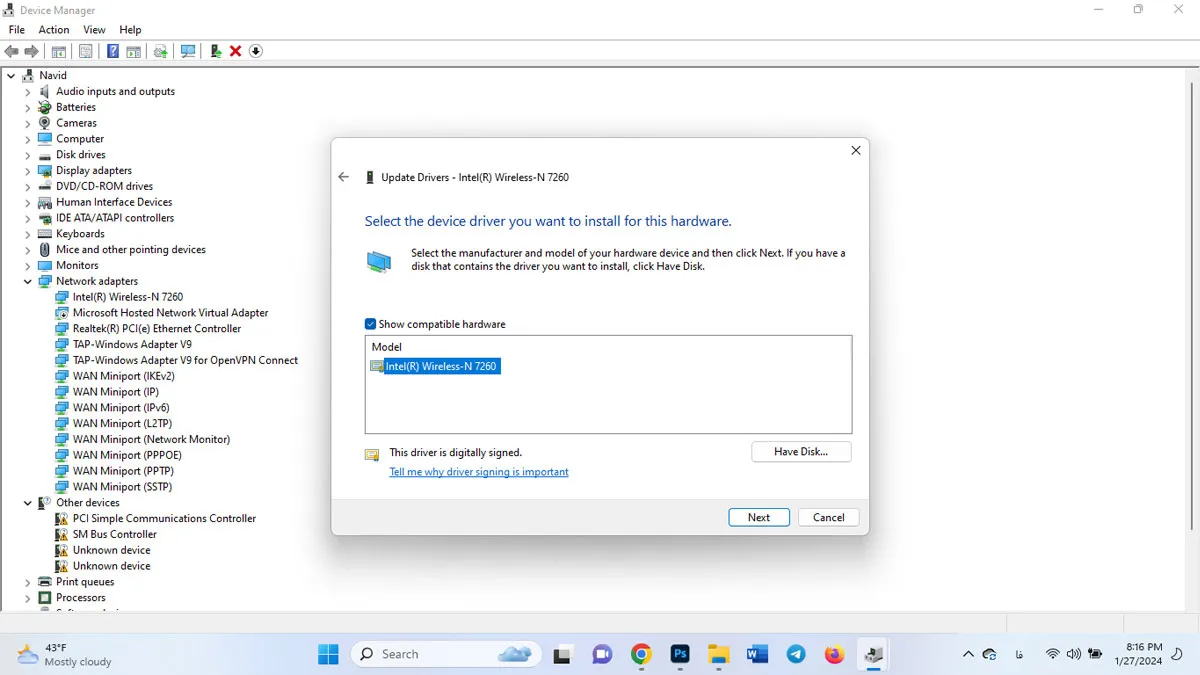Click the Windows Start button
The height and width of the screenshot is (675, 1200).
(328, 654)
